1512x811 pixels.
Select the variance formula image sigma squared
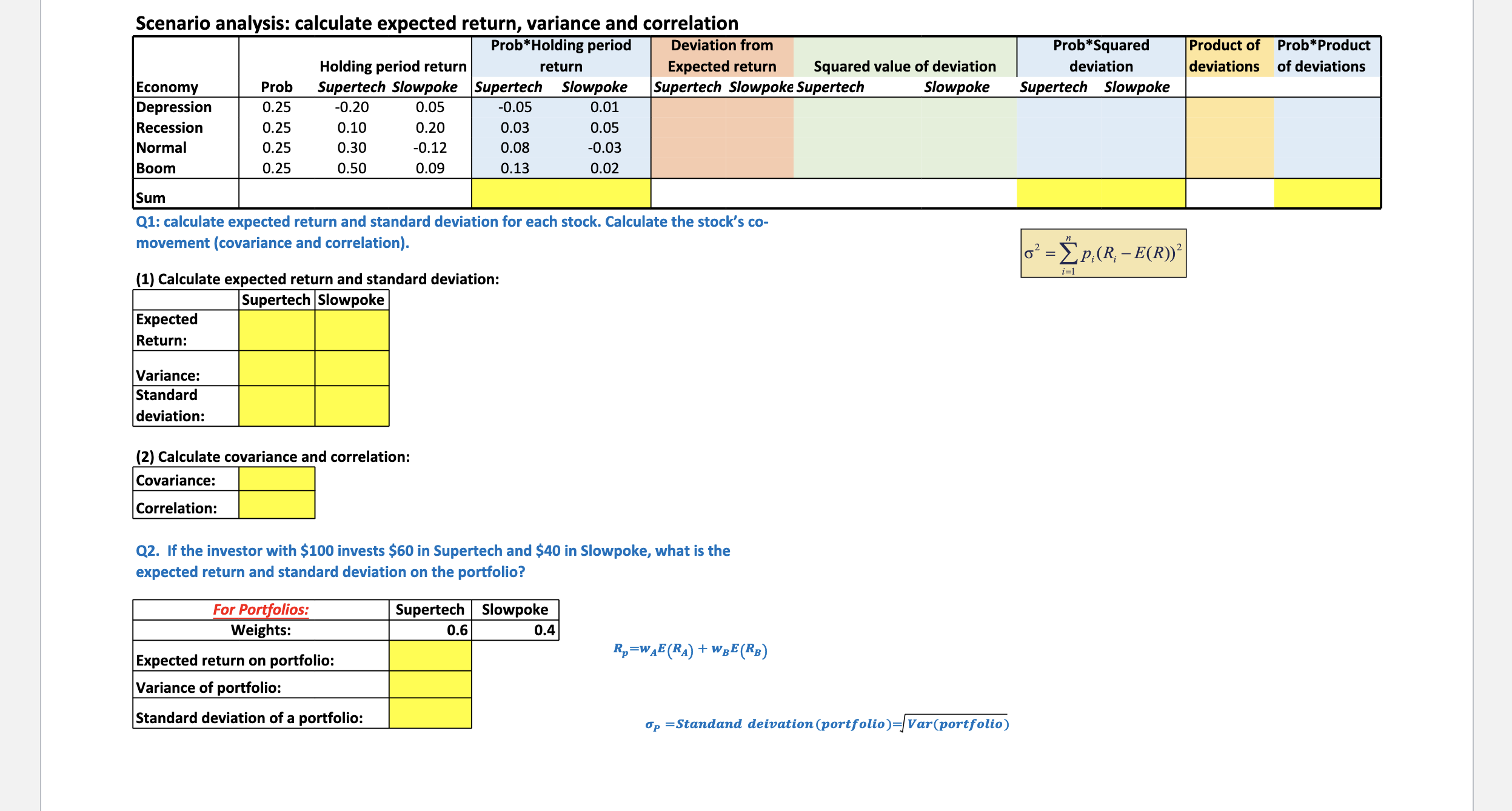pos(1103,255)
